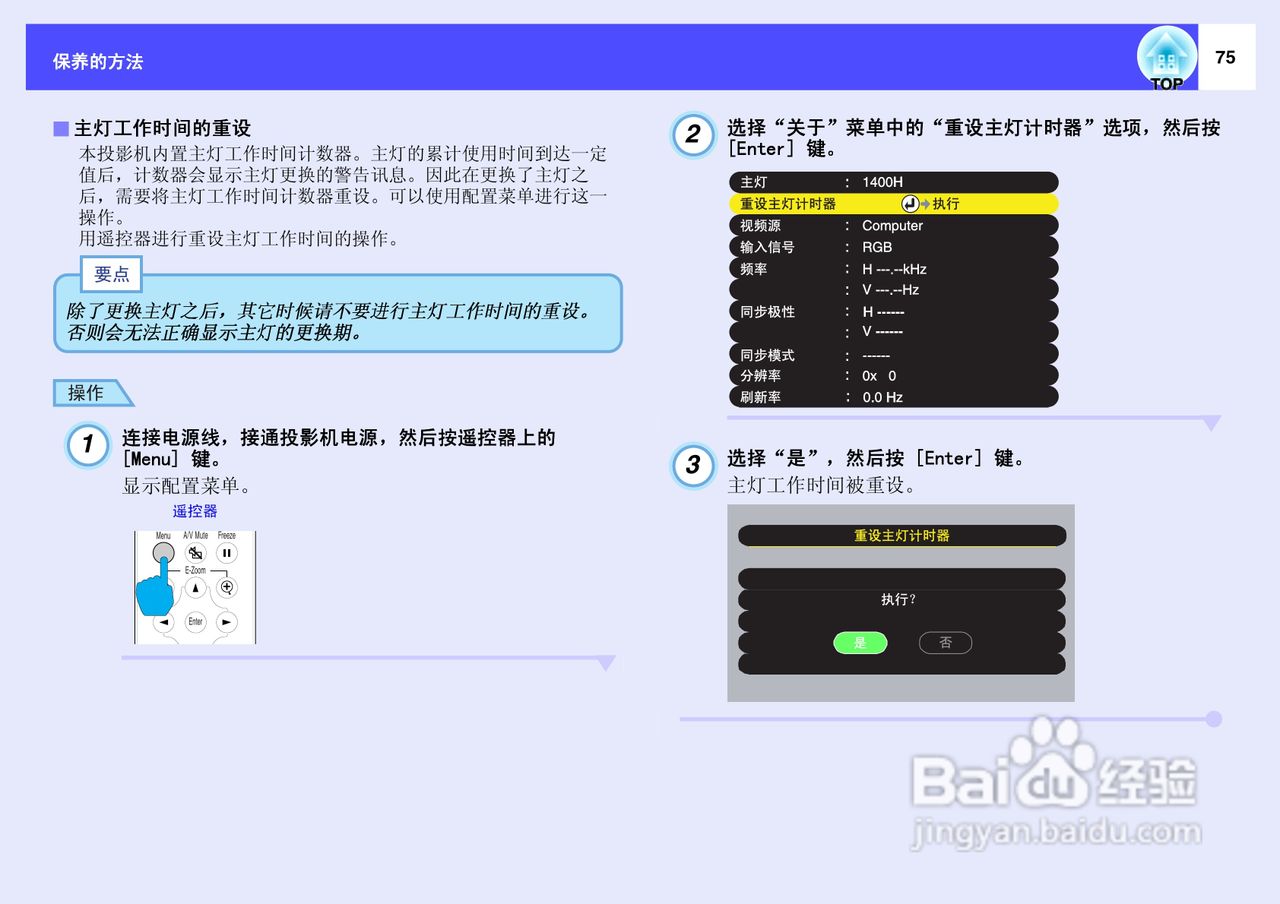Select the 同步极性 H row
The width and height of the screenshot is (1280, 904).
coord(893,312)
